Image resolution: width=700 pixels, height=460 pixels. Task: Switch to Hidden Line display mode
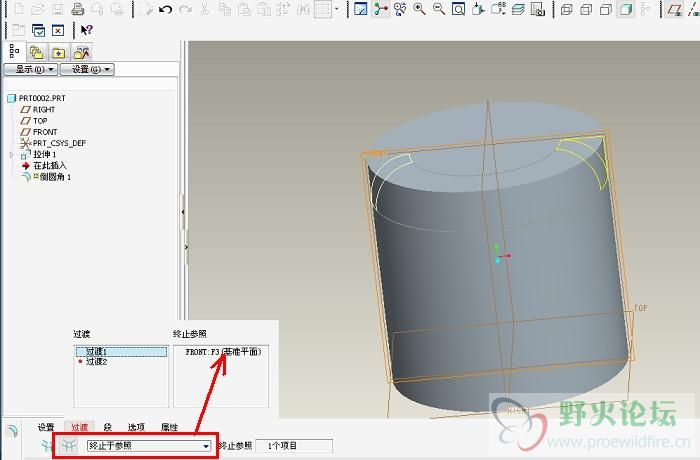tap(586, 8)
